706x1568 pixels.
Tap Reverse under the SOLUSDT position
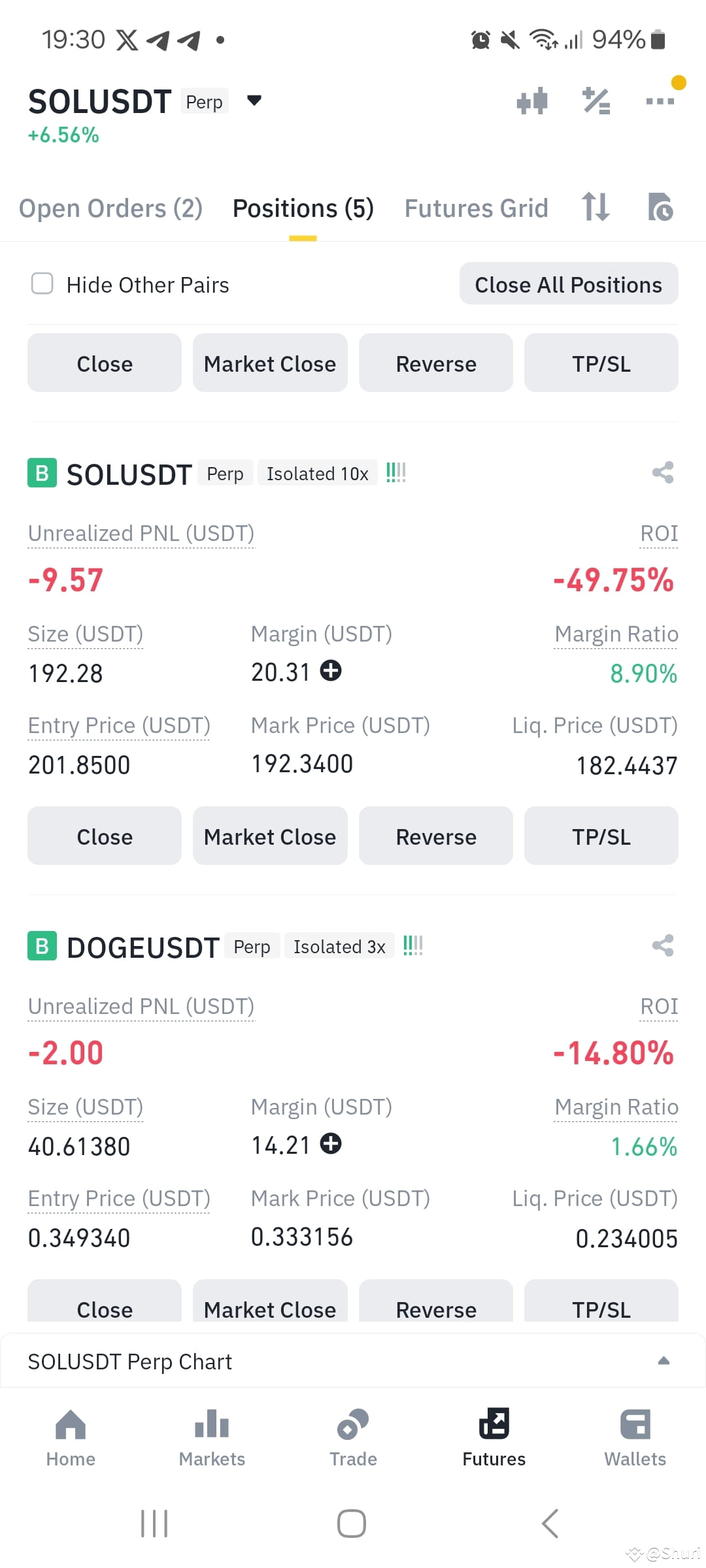click(436, 836)
